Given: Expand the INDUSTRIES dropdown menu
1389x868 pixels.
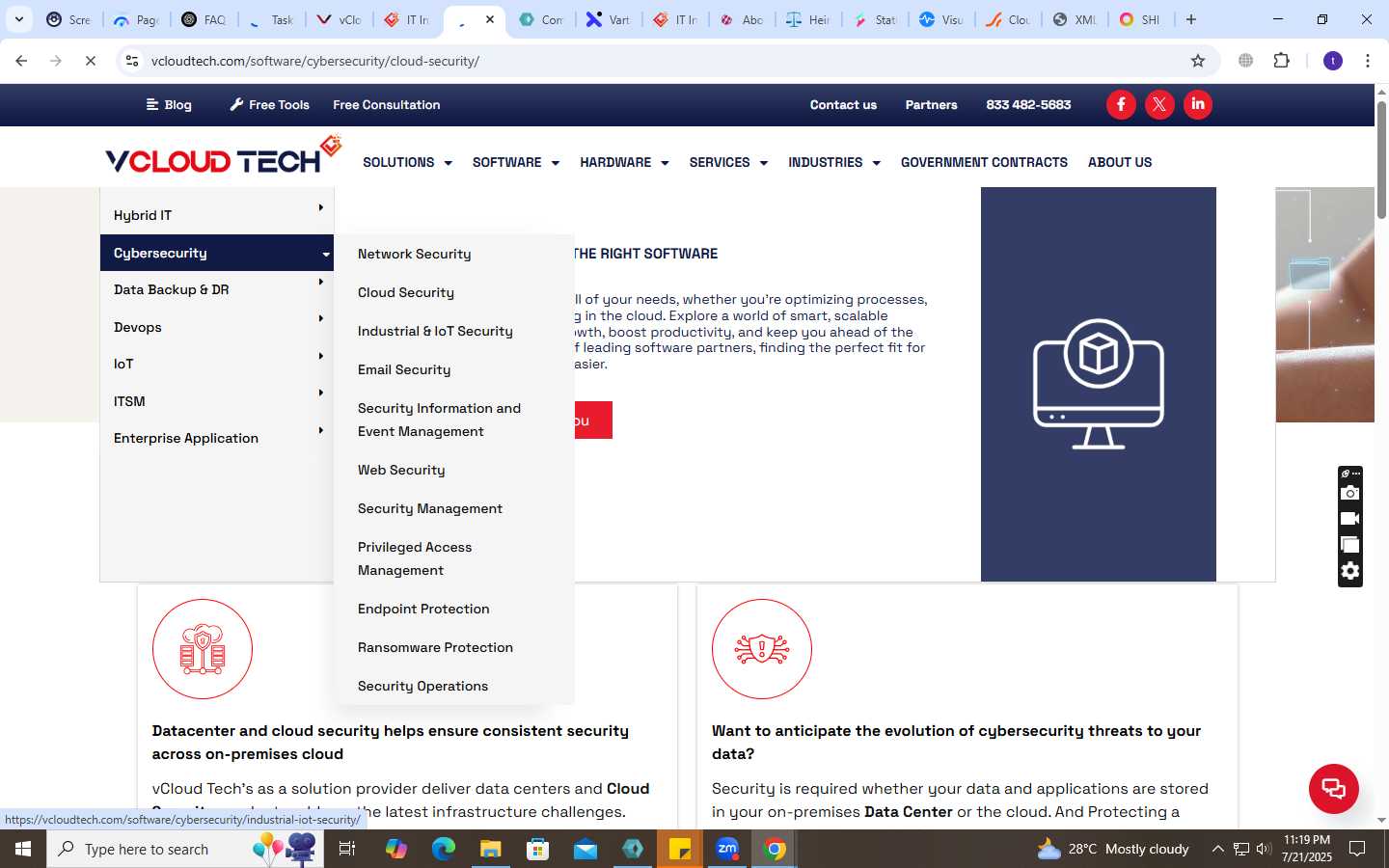Looking at the screenshot, I should coord(834,162).
